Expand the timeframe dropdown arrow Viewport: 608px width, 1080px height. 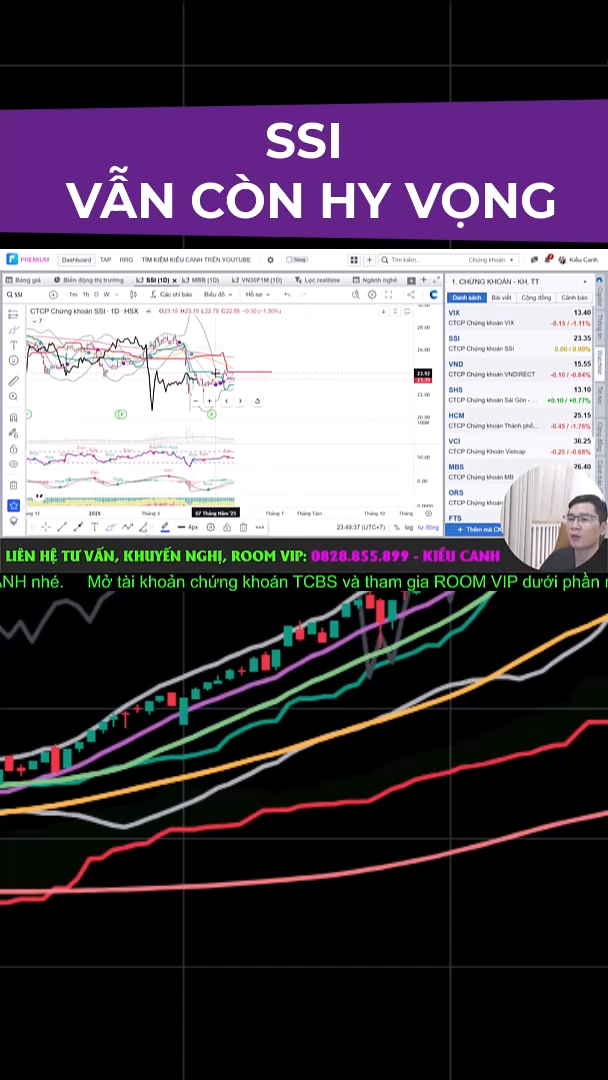117,295
